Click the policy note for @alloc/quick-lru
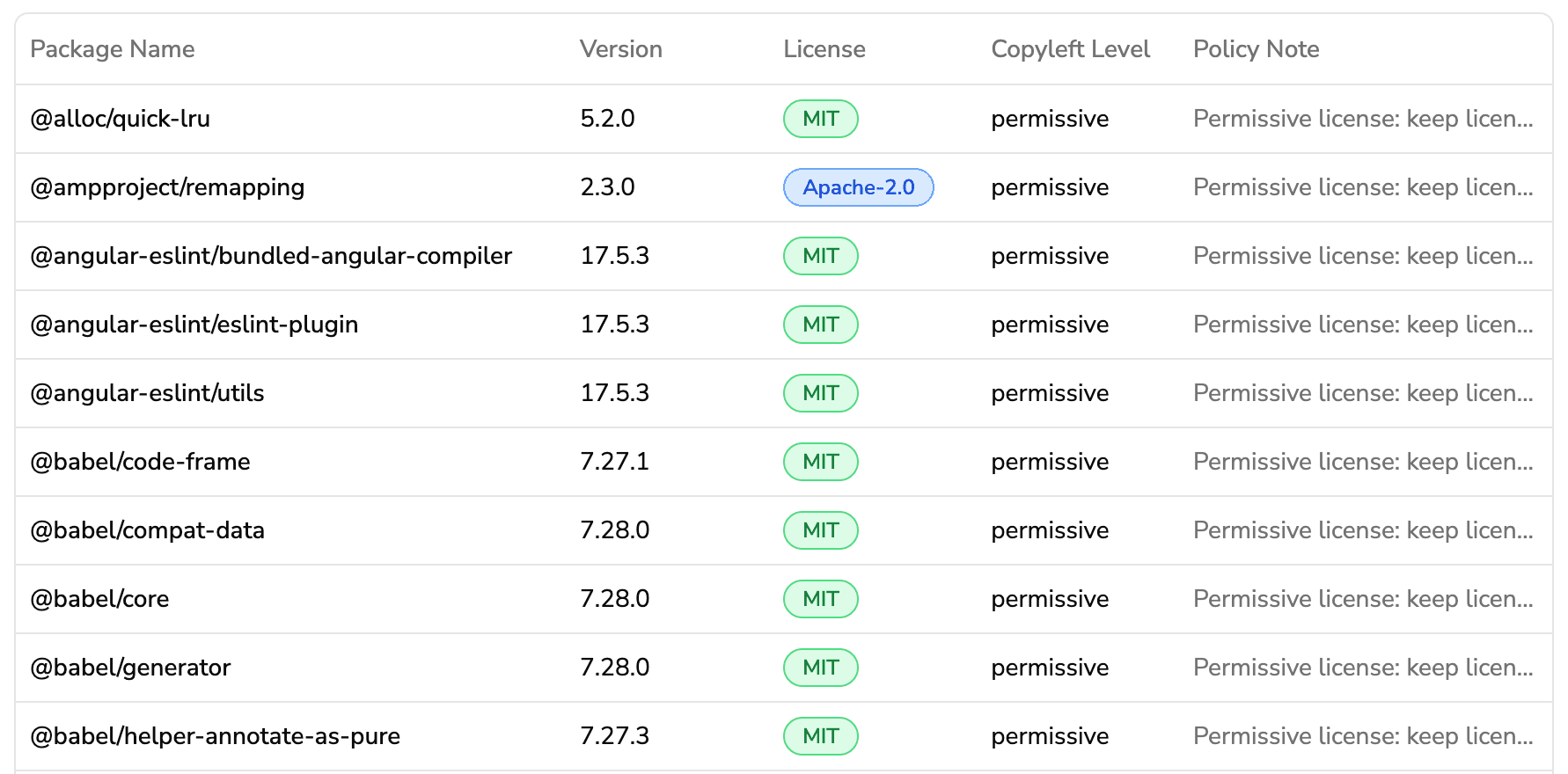The height and width of the screenshot is (774, 1568). (1363, 119)
